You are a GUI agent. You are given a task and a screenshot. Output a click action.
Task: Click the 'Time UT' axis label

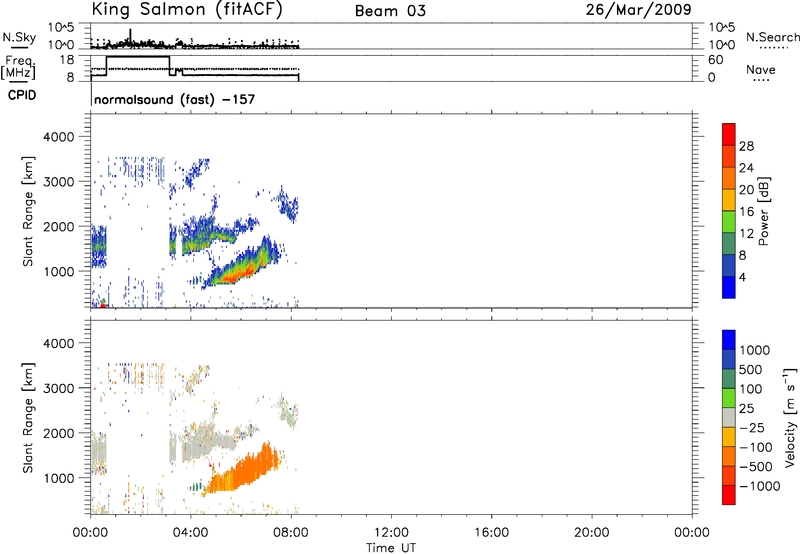click(x=391, y=548)
